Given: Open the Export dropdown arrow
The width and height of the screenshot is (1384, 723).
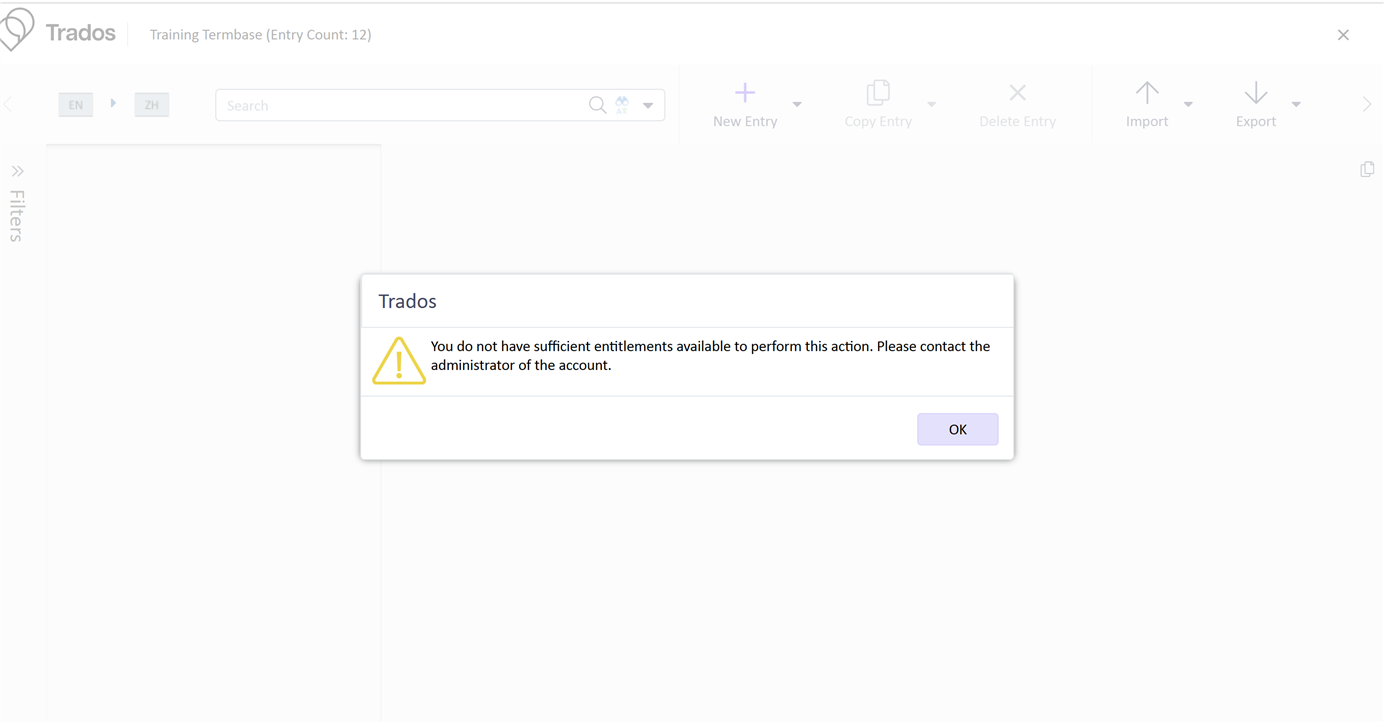Looking at the screenshot, I should pos(1296,104).
